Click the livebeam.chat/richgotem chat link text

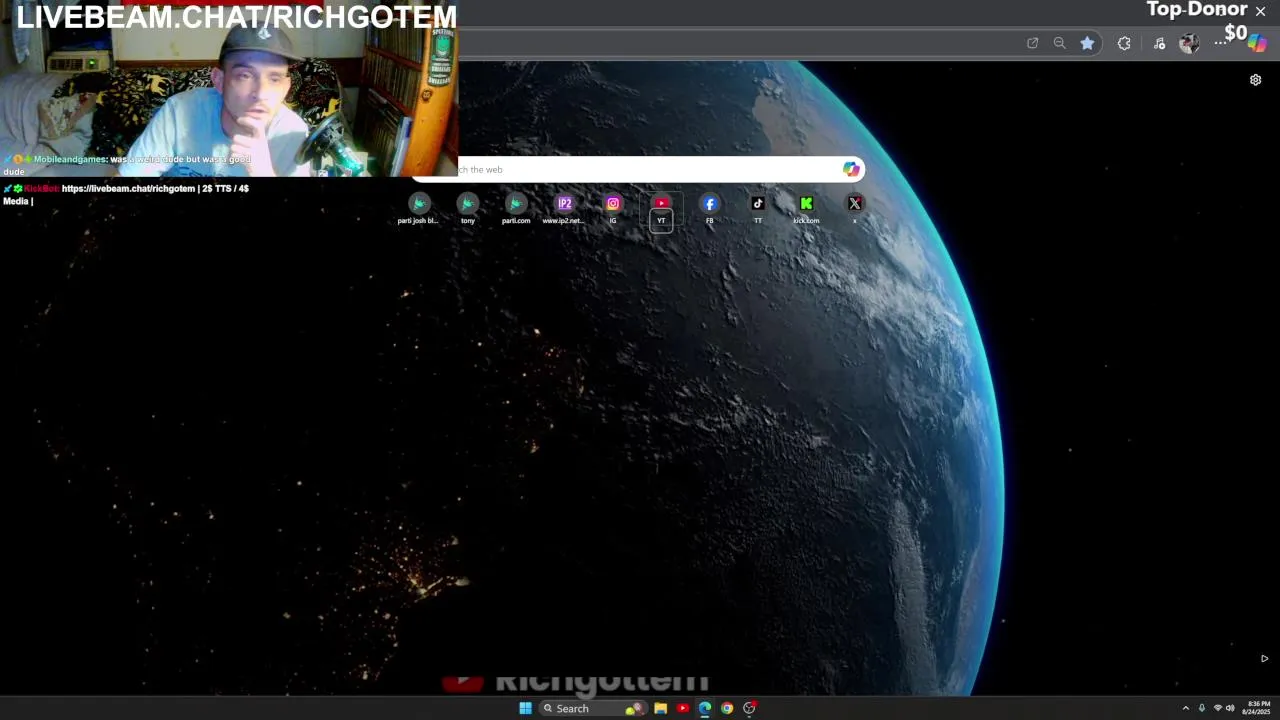(128, 188)
